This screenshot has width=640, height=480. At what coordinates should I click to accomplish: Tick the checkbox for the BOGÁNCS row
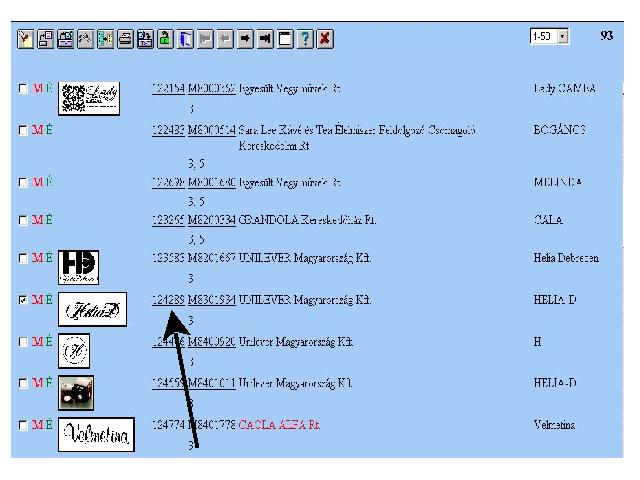pyautogui.click(x=23, y=130)
